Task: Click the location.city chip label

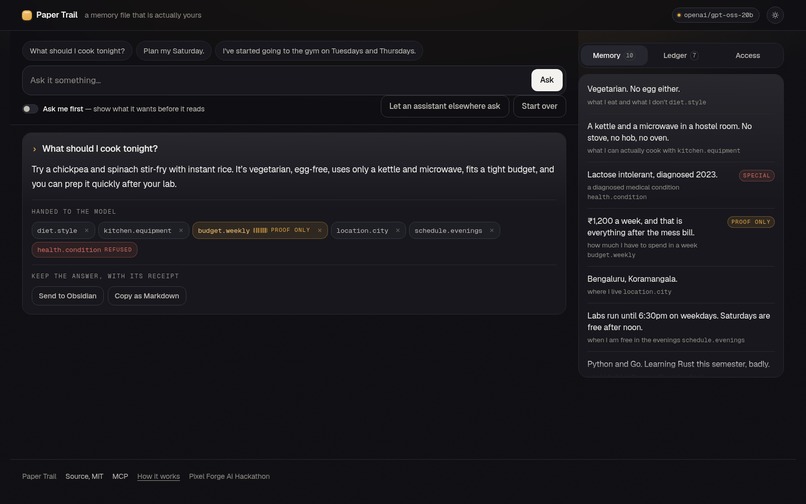Action: [362, 230]
